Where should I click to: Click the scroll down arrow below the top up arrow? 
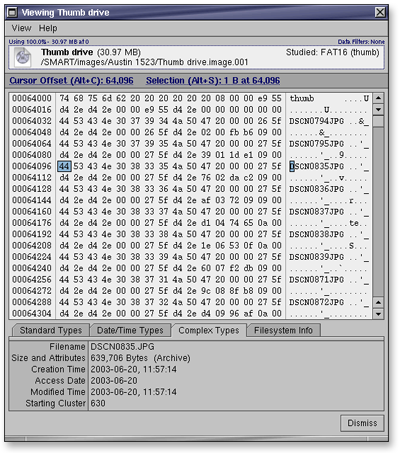(378, 109)
